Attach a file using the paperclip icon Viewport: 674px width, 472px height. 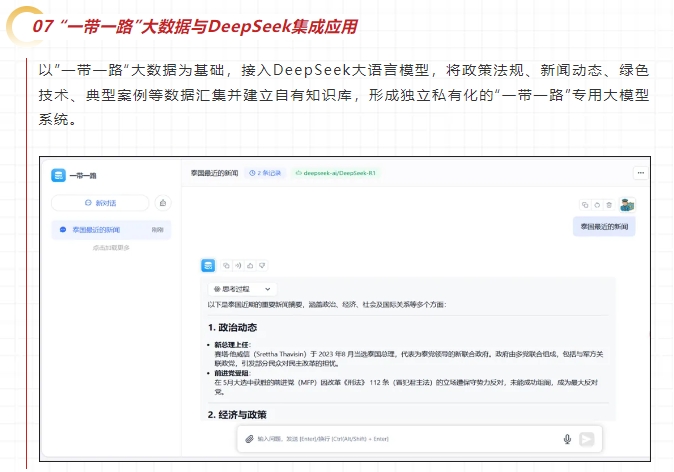249,439
